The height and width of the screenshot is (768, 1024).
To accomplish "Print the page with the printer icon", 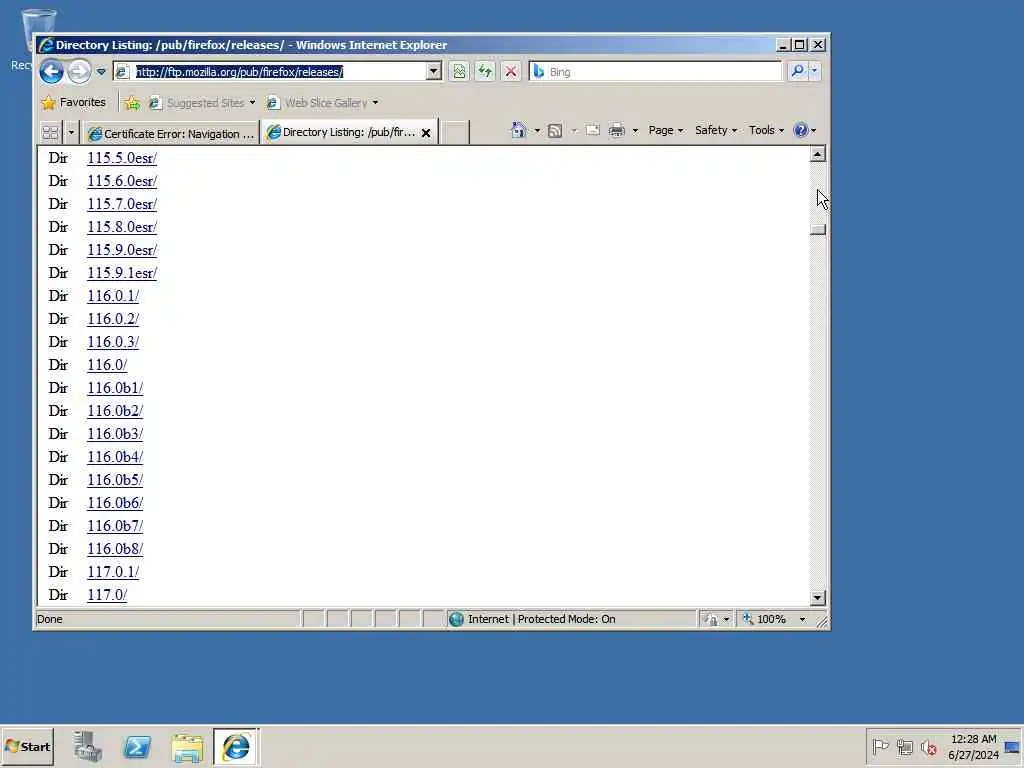I will pos(616,131).
